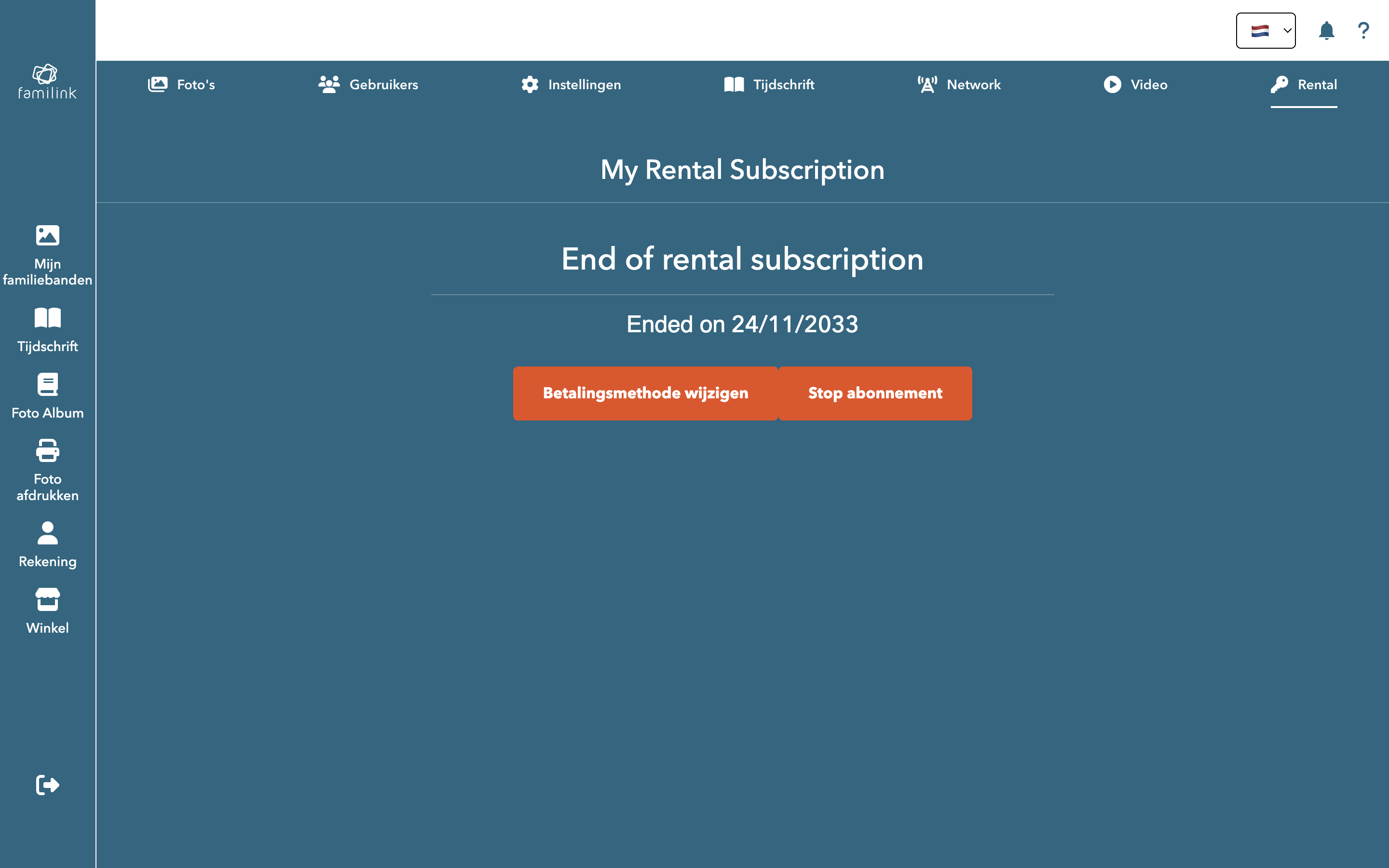The image size is (1389, 868).
Task: Select the Rental tab
Action: click(1304, 84)
